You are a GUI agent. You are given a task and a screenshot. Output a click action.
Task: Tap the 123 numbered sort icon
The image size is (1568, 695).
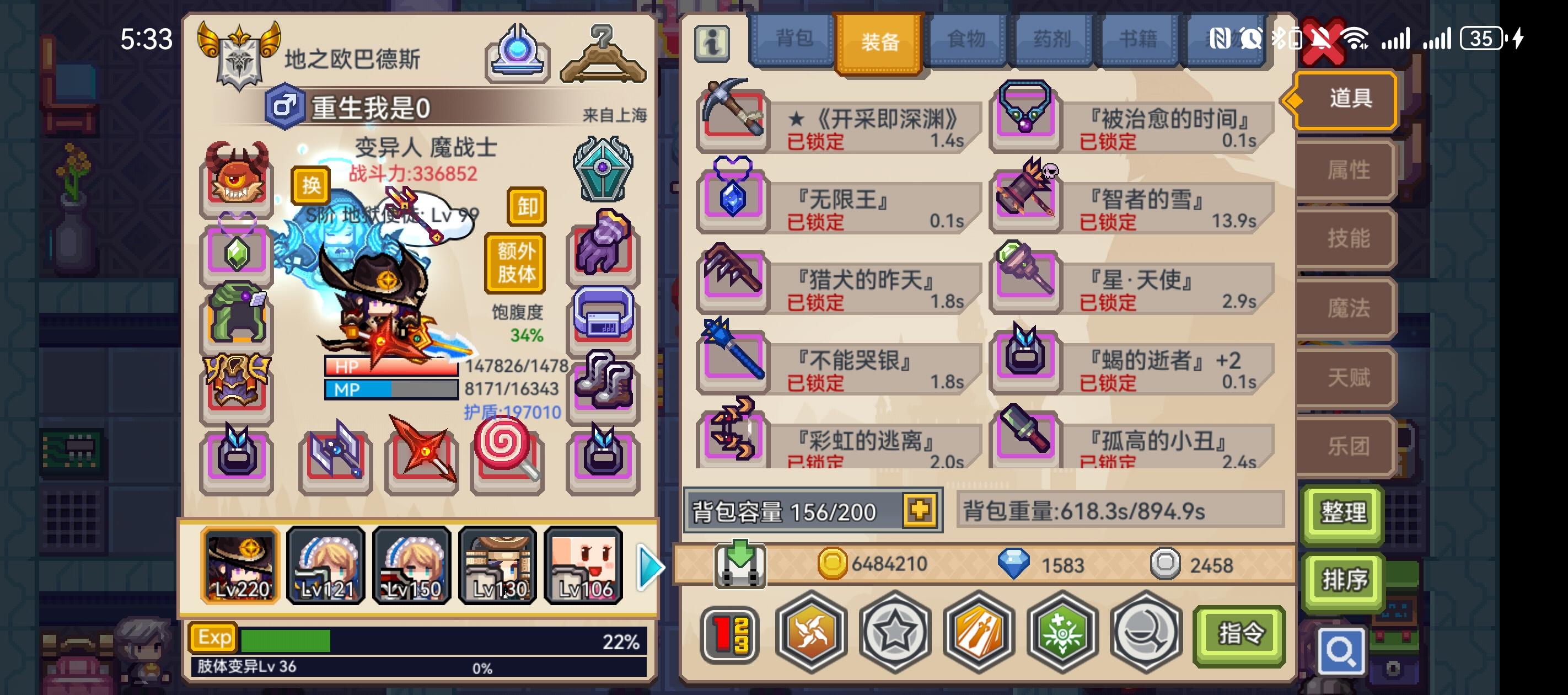tap(729, 634)
